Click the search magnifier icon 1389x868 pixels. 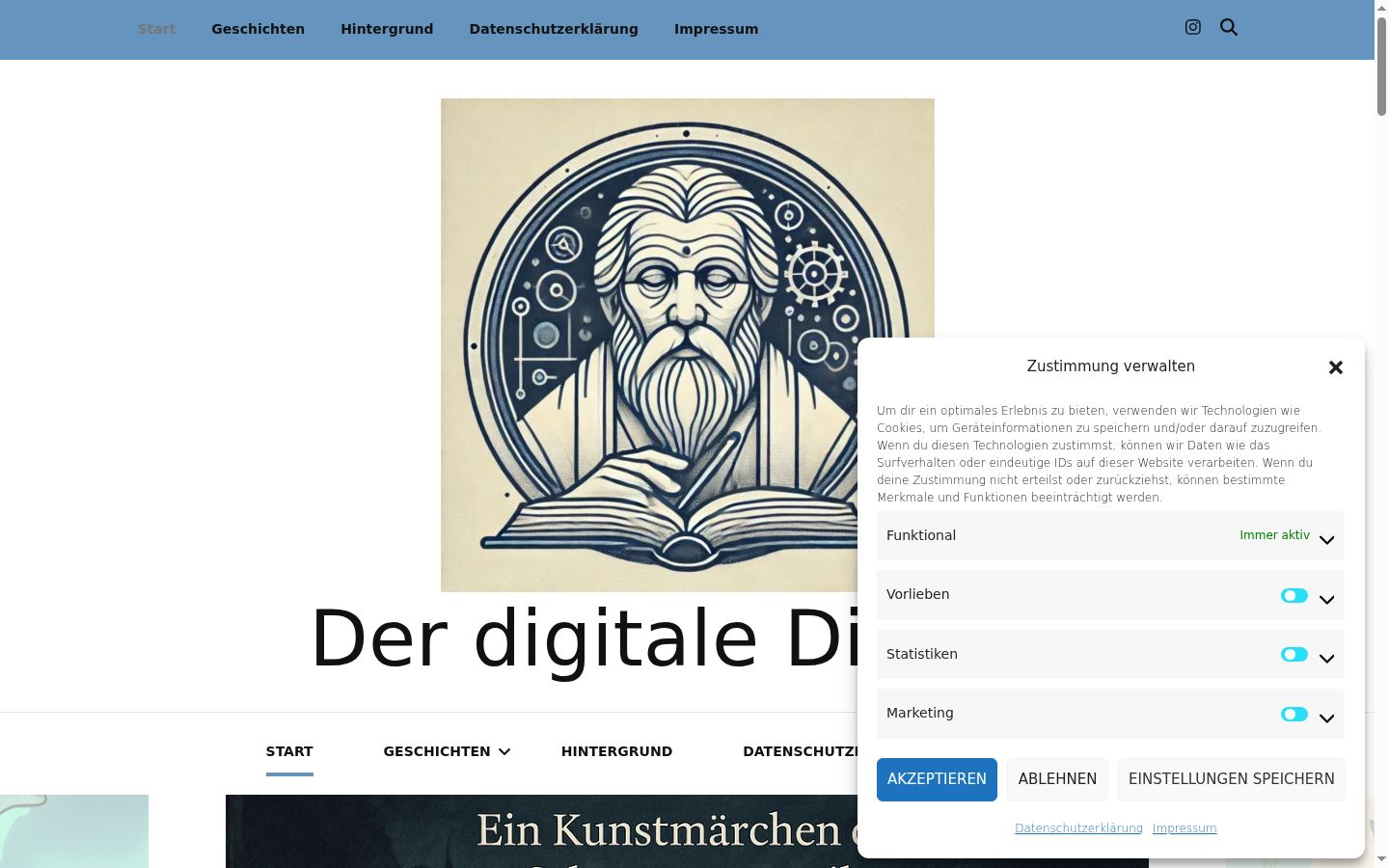click(1229, 27)
